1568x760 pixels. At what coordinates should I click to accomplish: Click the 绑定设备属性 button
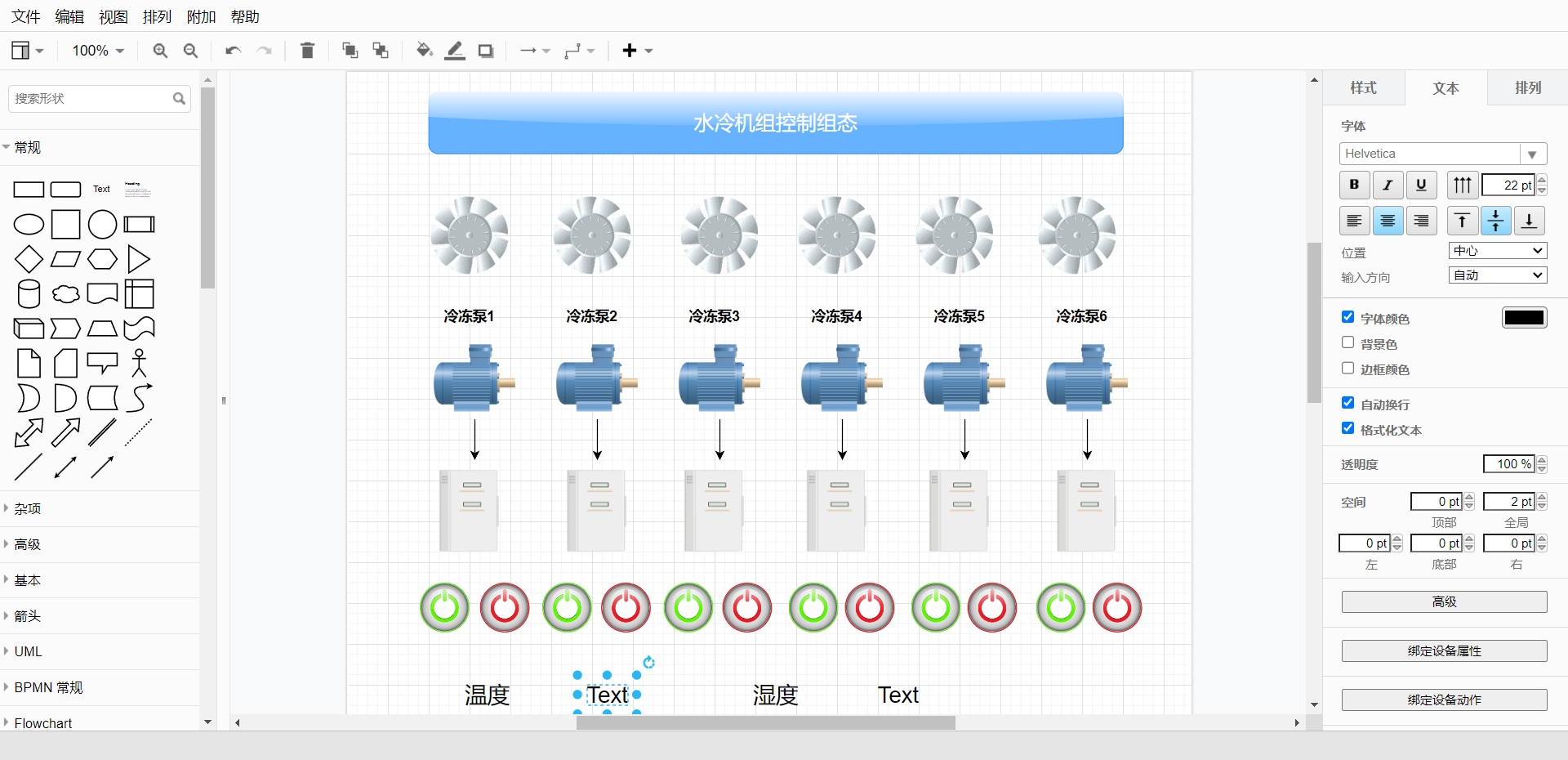coord(1443,650)
